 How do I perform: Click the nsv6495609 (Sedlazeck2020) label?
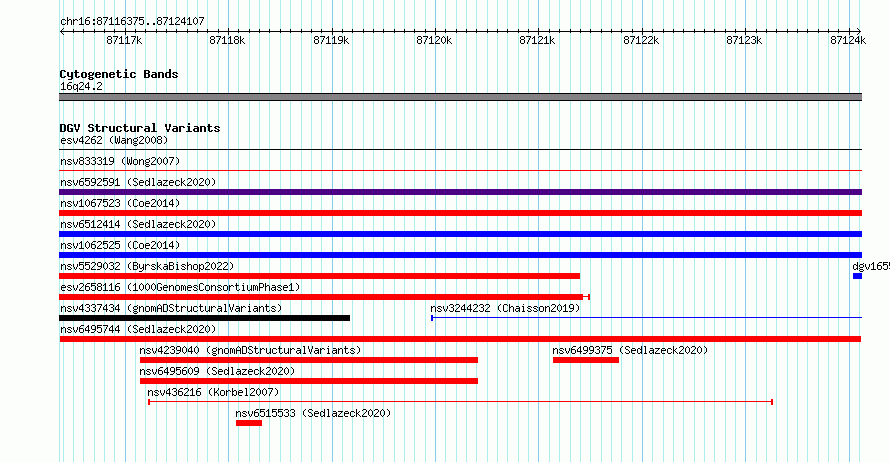[217, 371]
